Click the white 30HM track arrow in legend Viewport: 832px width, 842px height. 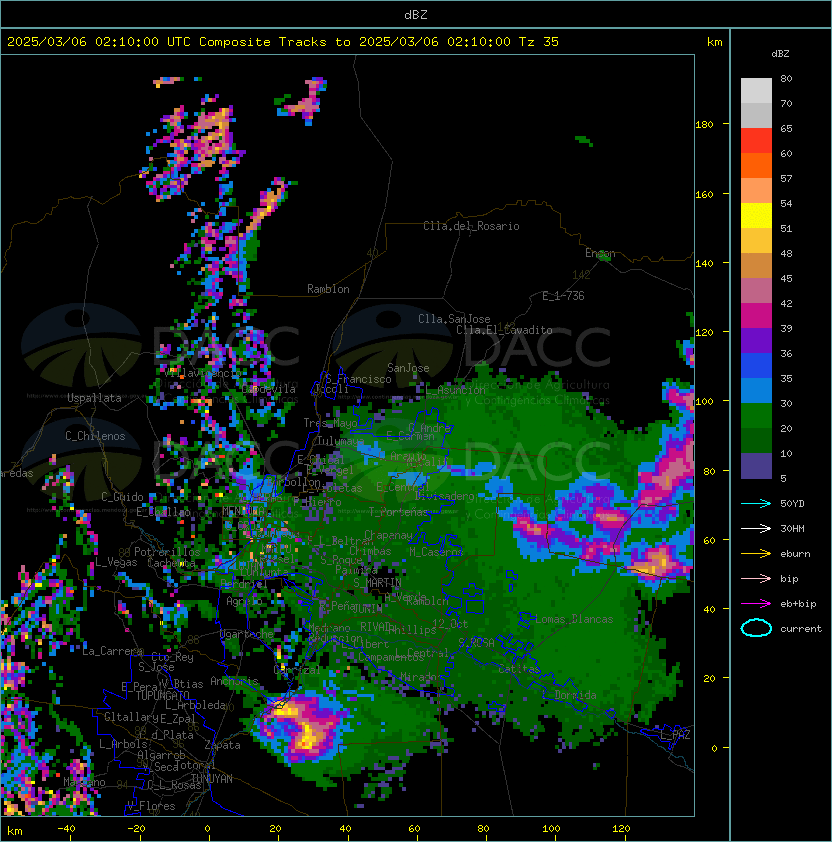point(756,528)
